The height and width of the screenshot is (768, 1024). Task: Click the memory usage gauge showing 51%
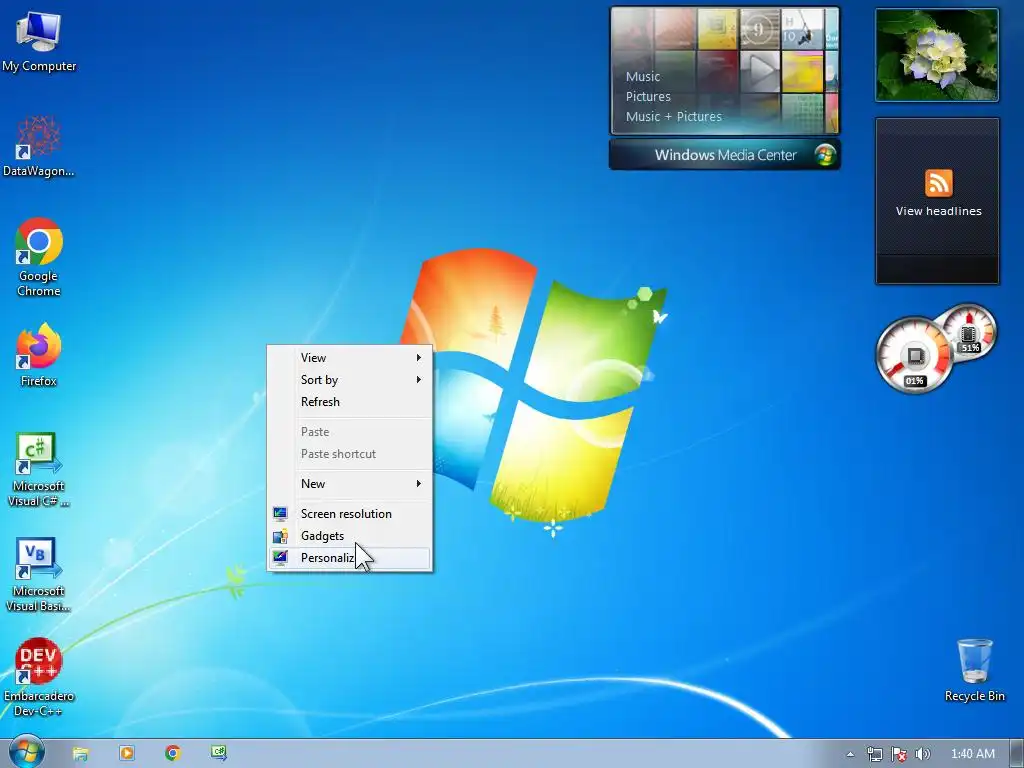(970, 332)
